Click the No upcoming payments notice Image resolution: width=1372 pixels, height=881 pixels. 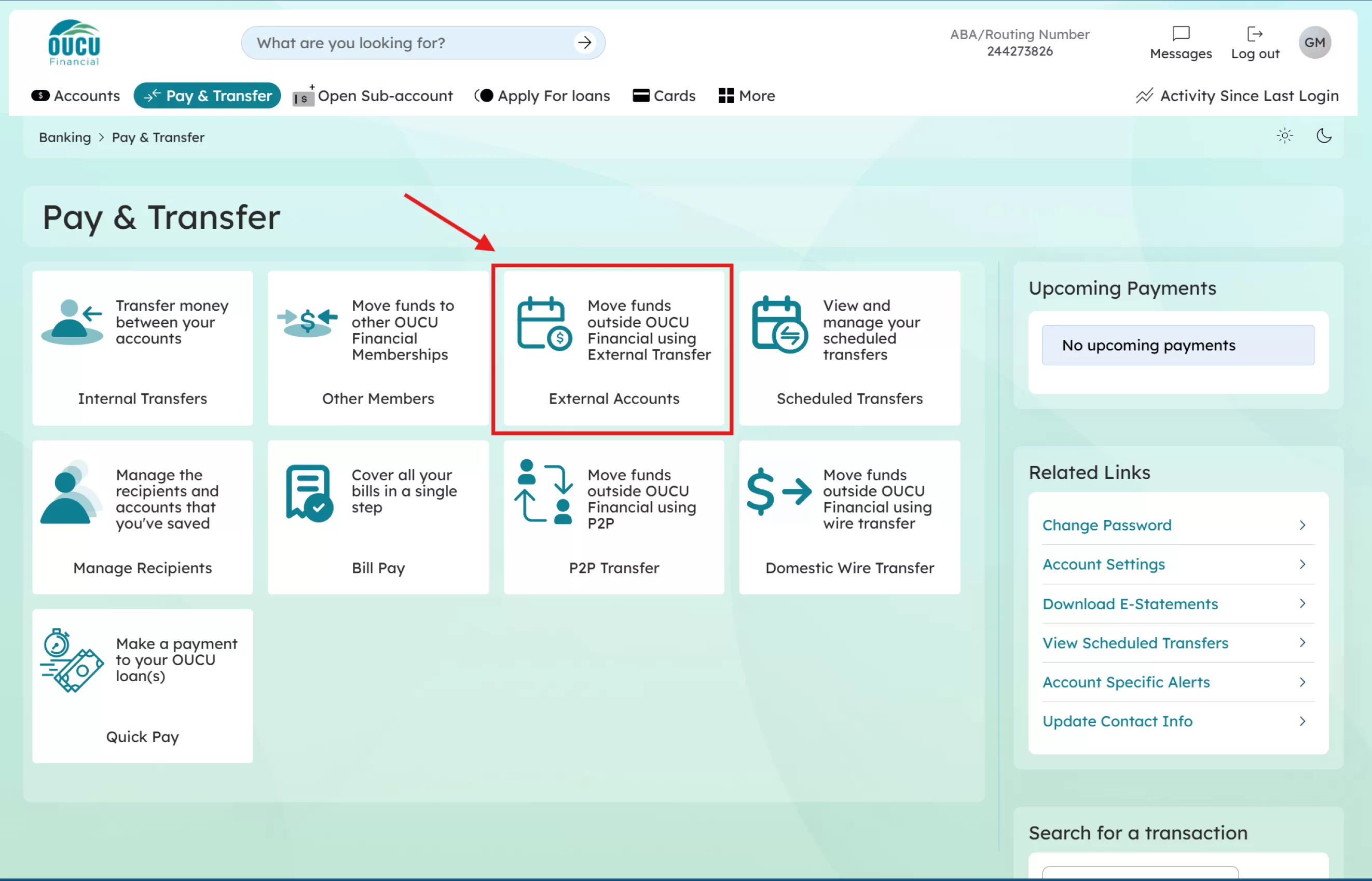tap(1178, 345)
